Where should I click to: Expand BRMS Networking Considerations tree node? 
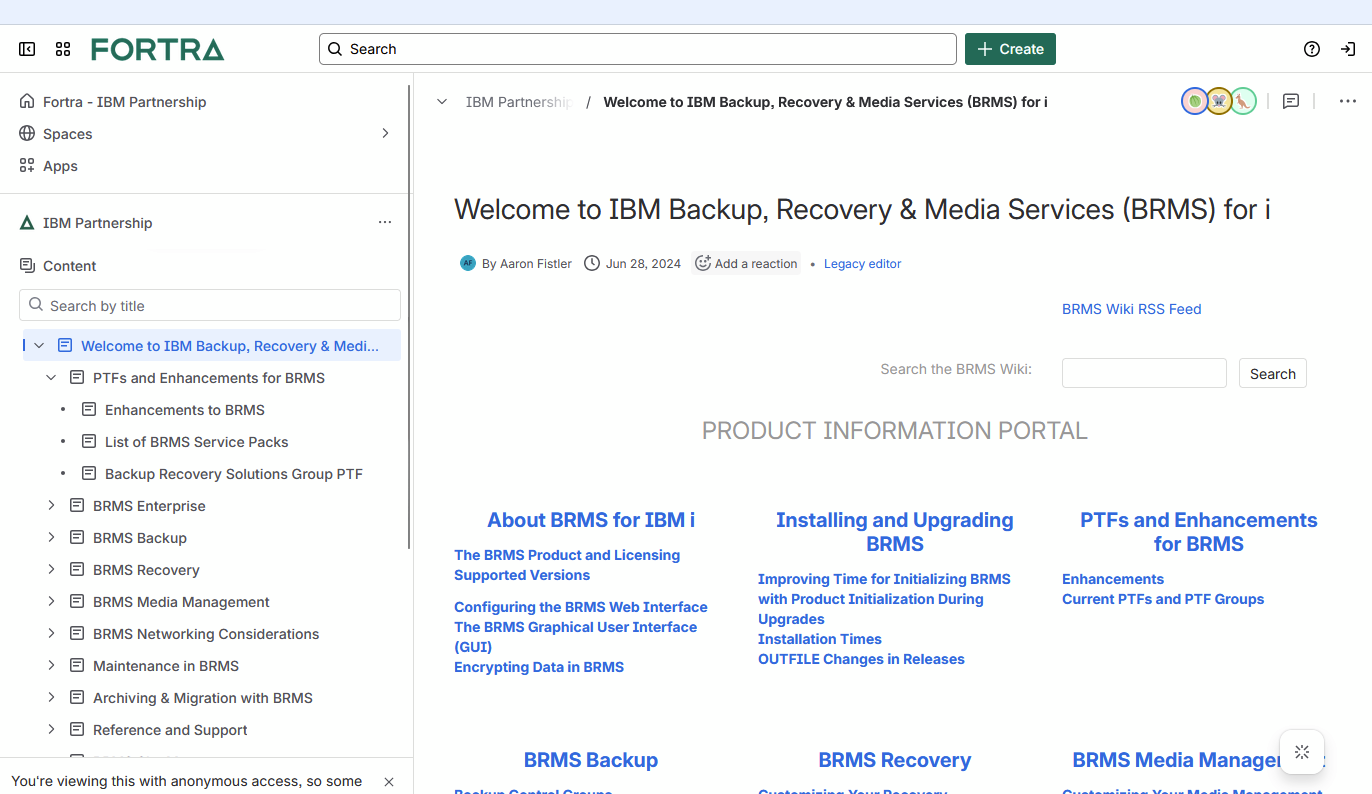(x=51, y=634)
